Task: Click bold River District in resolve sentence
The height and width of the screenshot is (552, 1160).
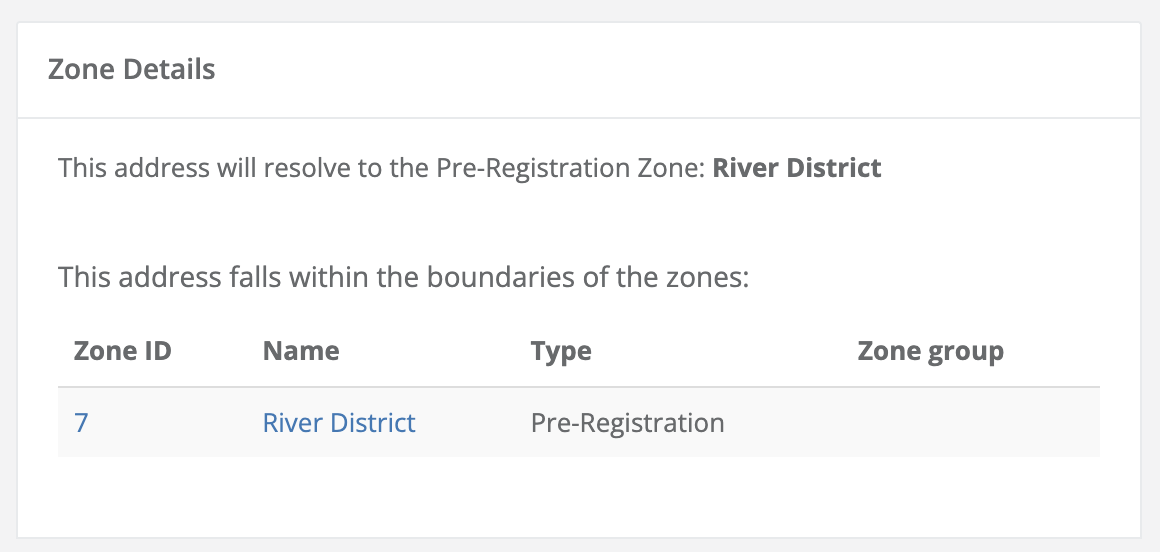Action: [796, 168]
